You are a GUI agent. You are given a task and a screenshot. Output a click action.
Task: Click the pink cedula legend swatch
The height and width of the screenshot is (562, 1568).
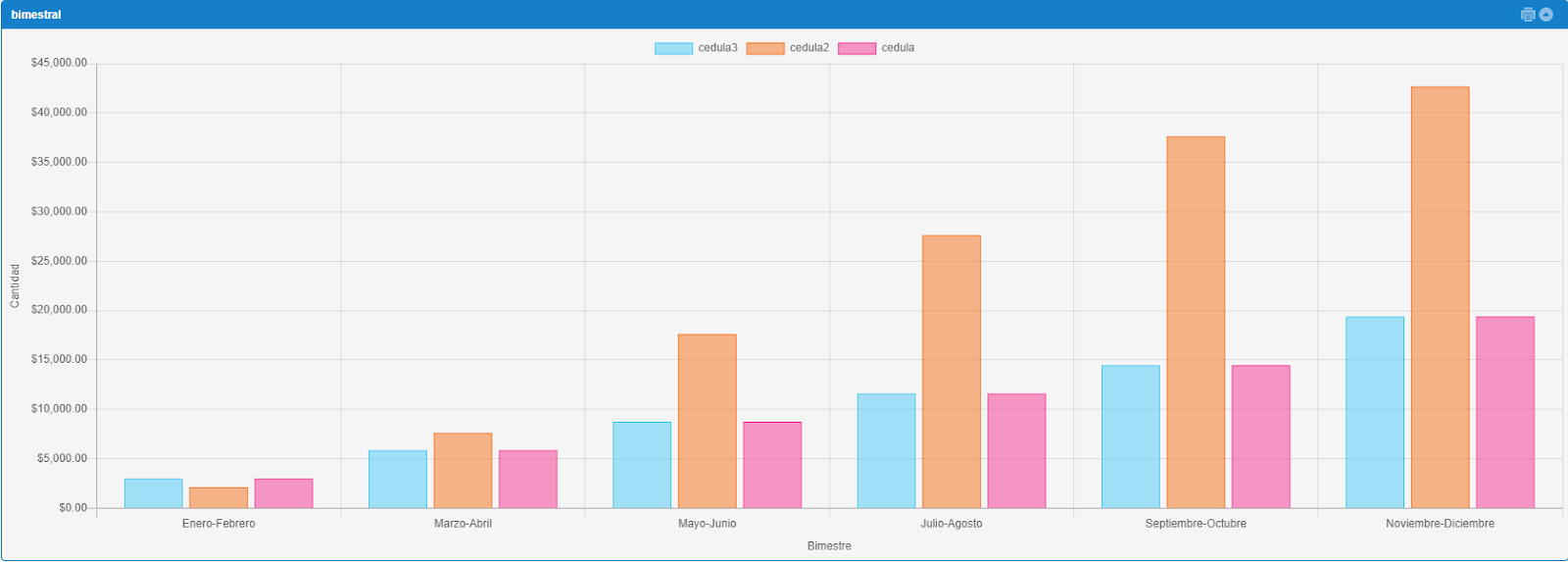857,48
